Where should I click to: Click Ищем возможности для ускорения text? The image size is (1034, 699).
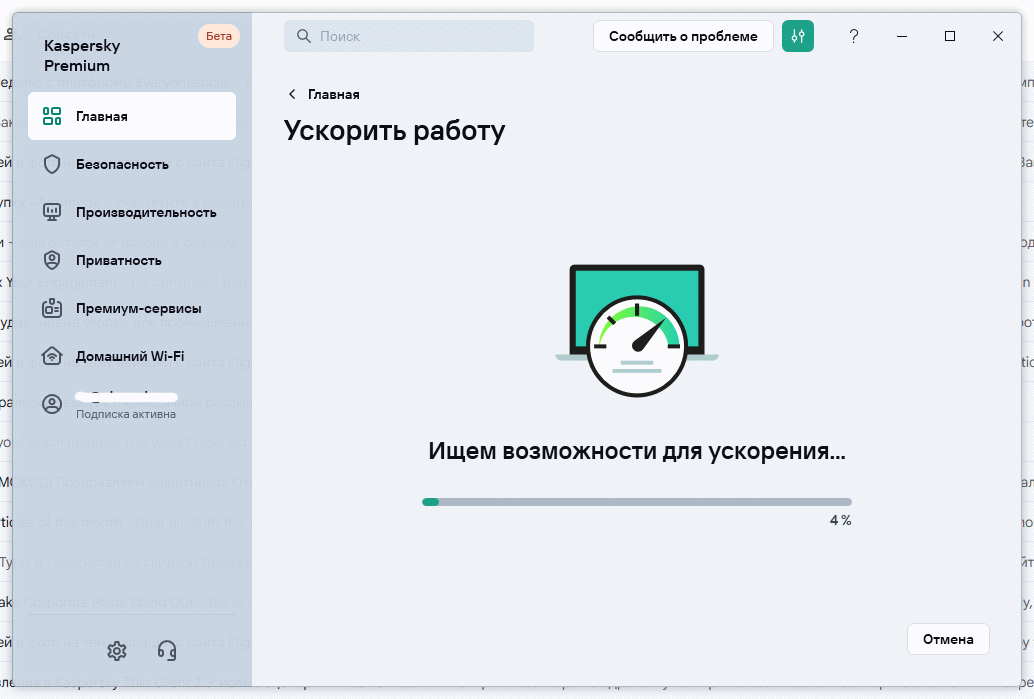click(637, 451)
